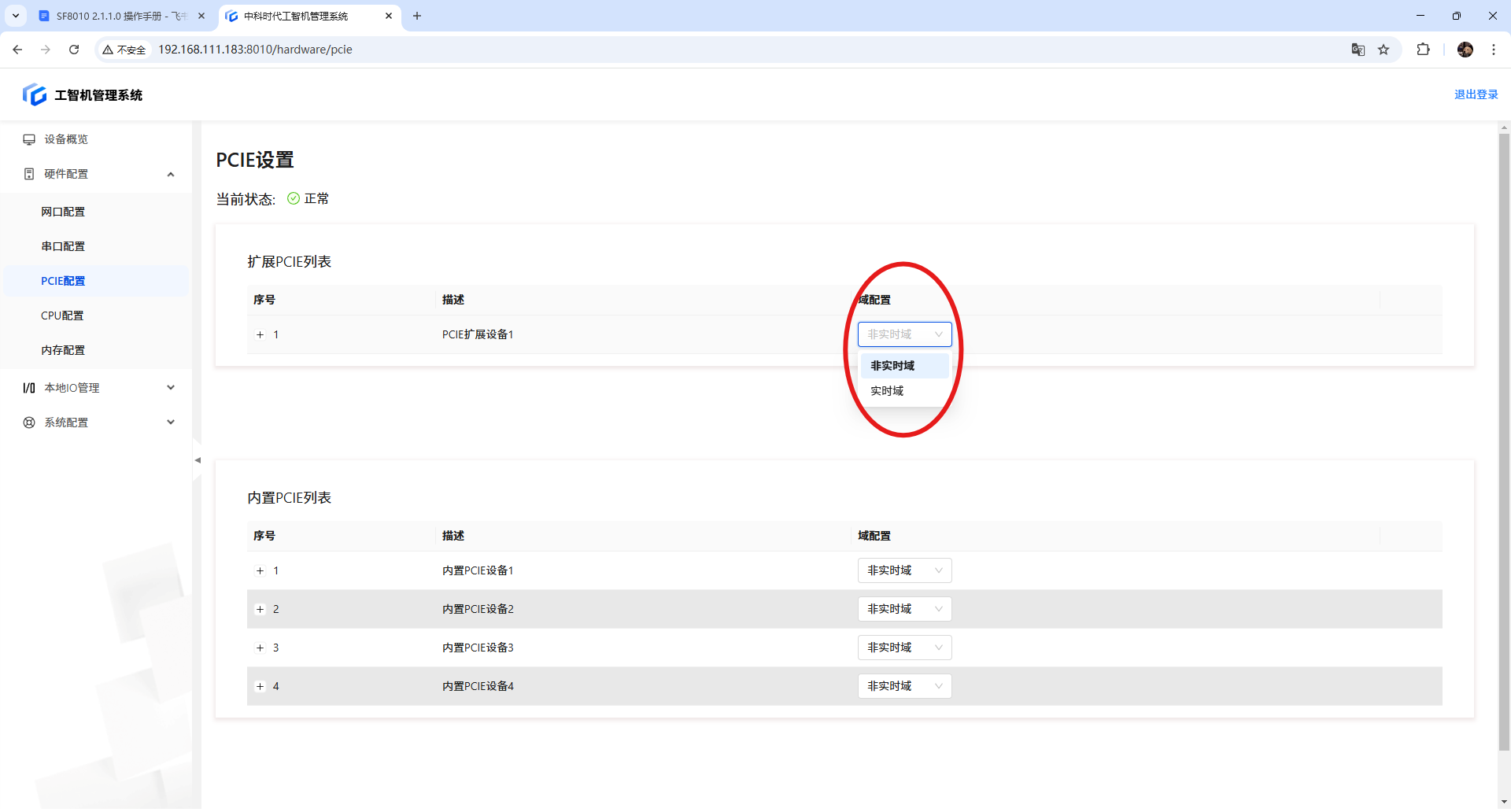Click the 退出登录 logout link

point(1476,94)
